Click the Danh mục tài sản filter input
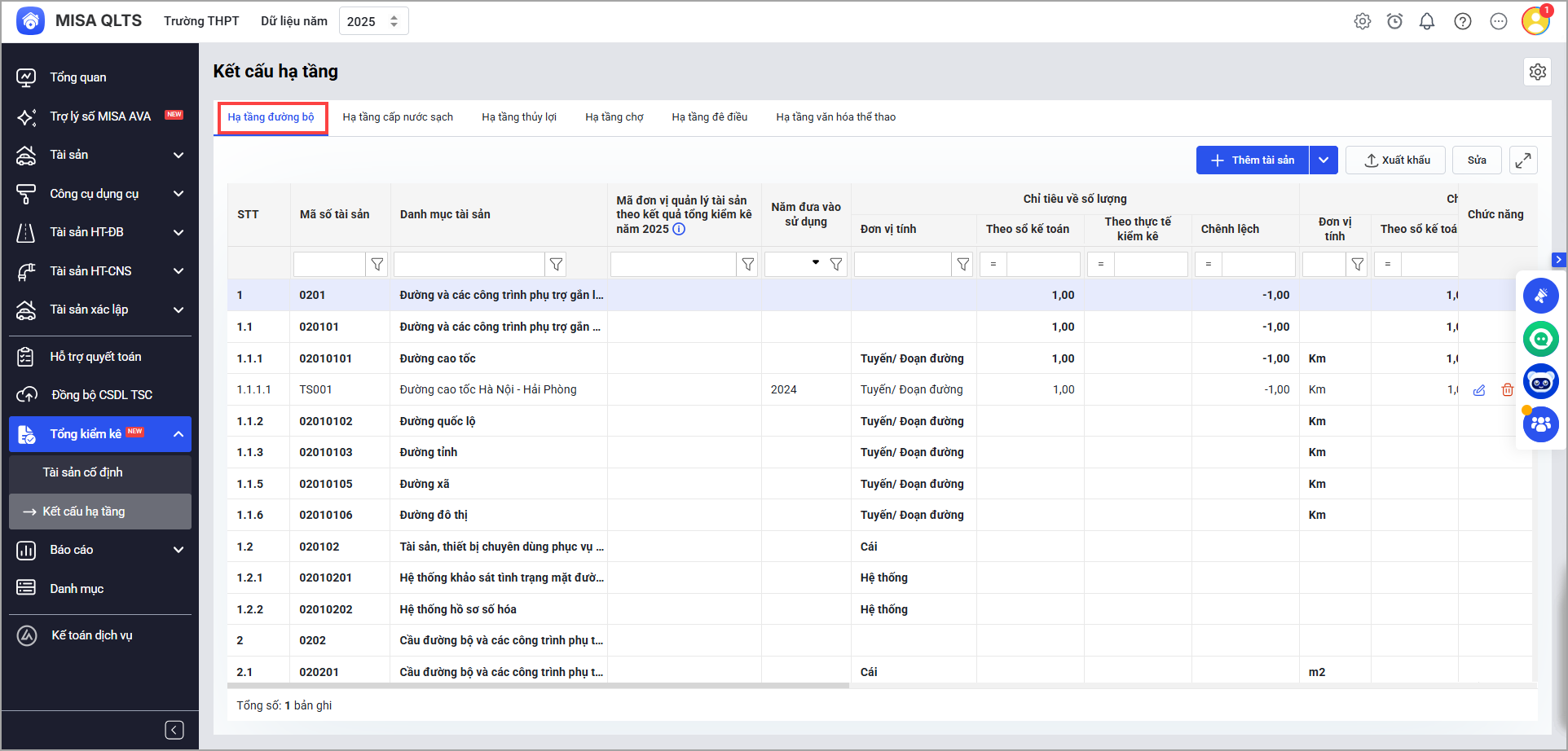The image size is (1568, 751). (469, 265)
